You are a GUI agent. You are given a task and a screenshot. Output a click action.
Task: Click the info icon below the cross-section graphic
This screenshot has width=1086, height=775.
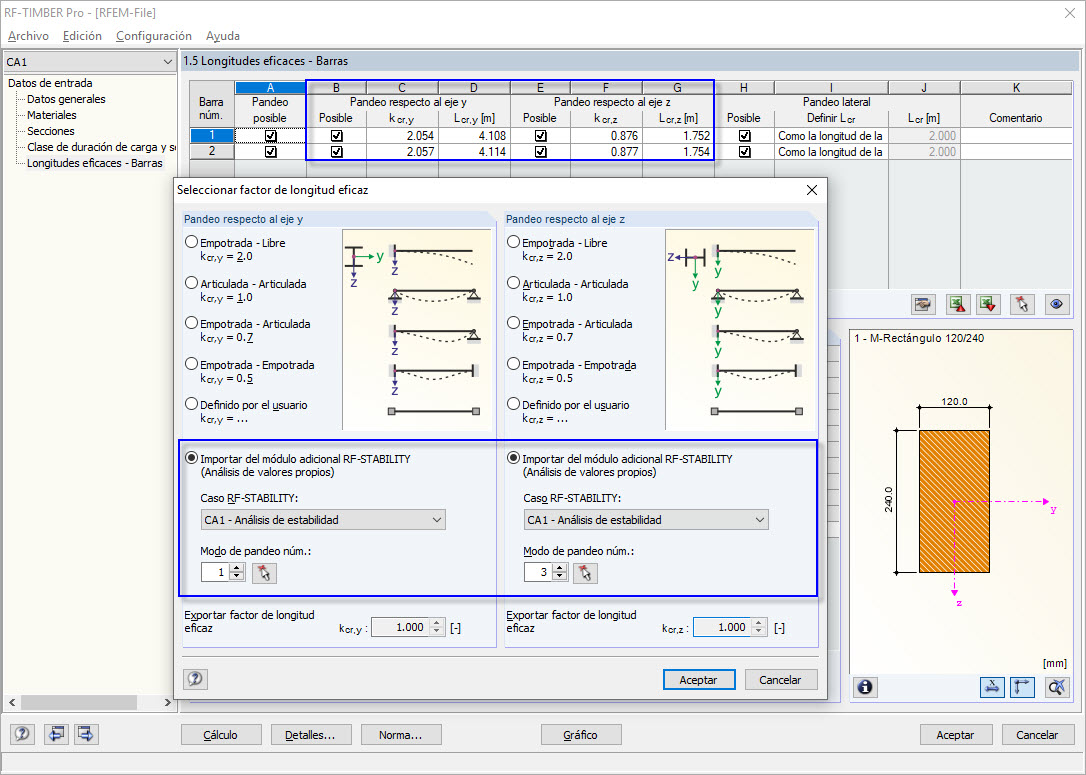pos(865,687)
